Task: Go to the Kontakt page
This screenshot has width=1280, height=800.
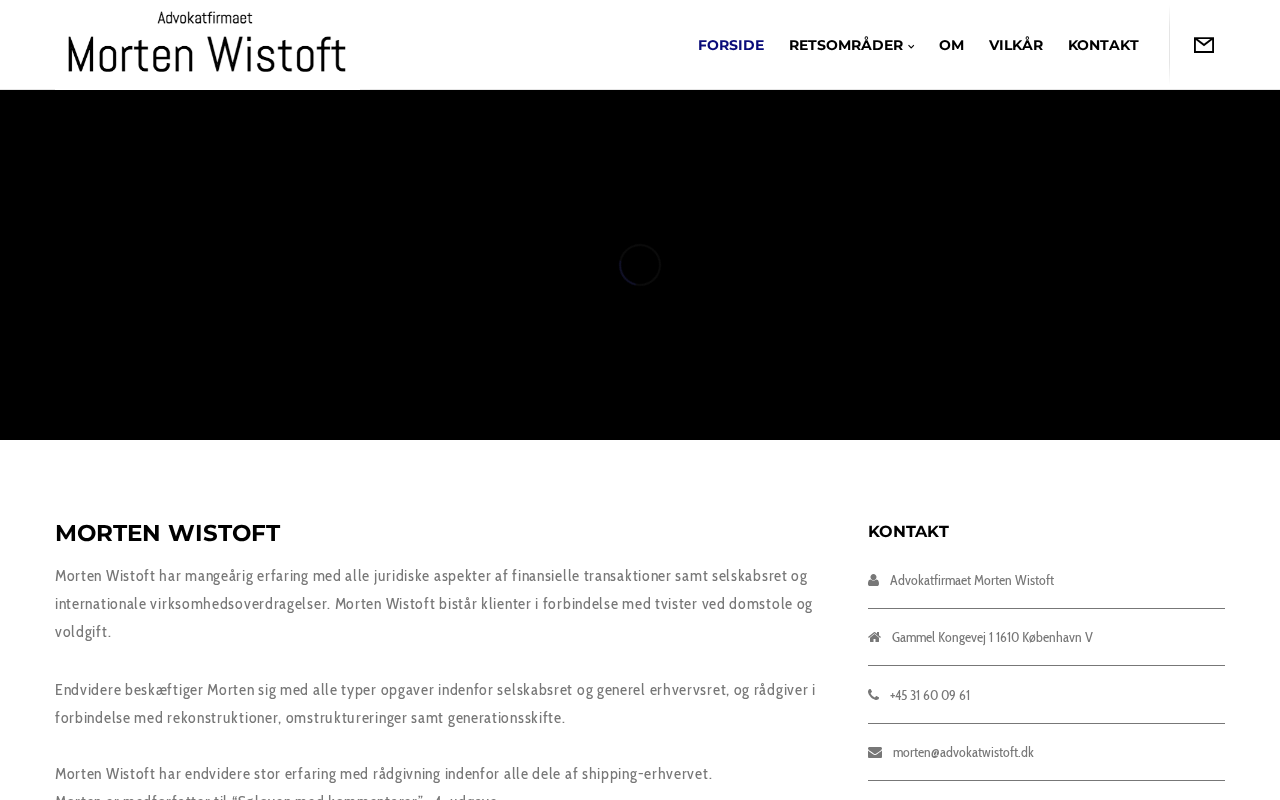Action: (1103, 45)
